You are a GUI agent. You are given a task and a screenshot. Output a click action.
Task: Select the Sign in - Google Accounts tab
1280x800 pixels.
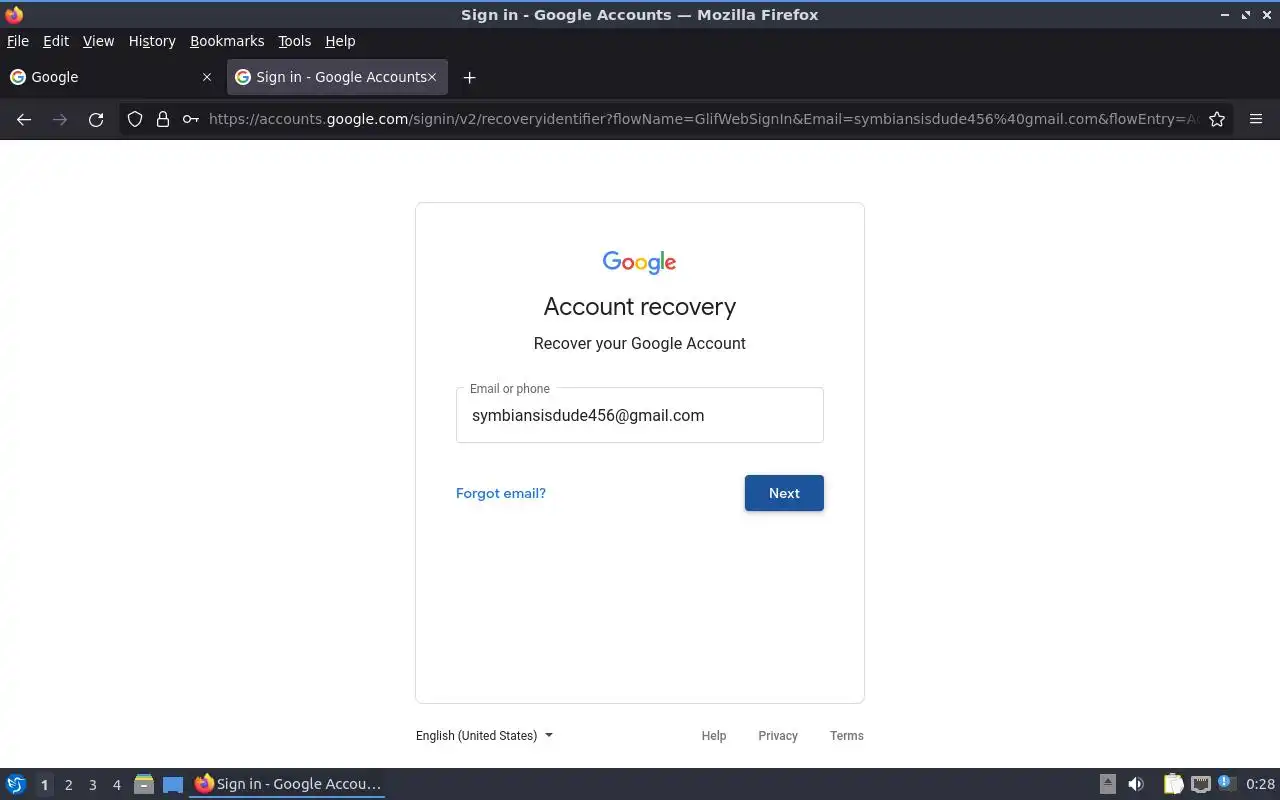tap(337, 77)
